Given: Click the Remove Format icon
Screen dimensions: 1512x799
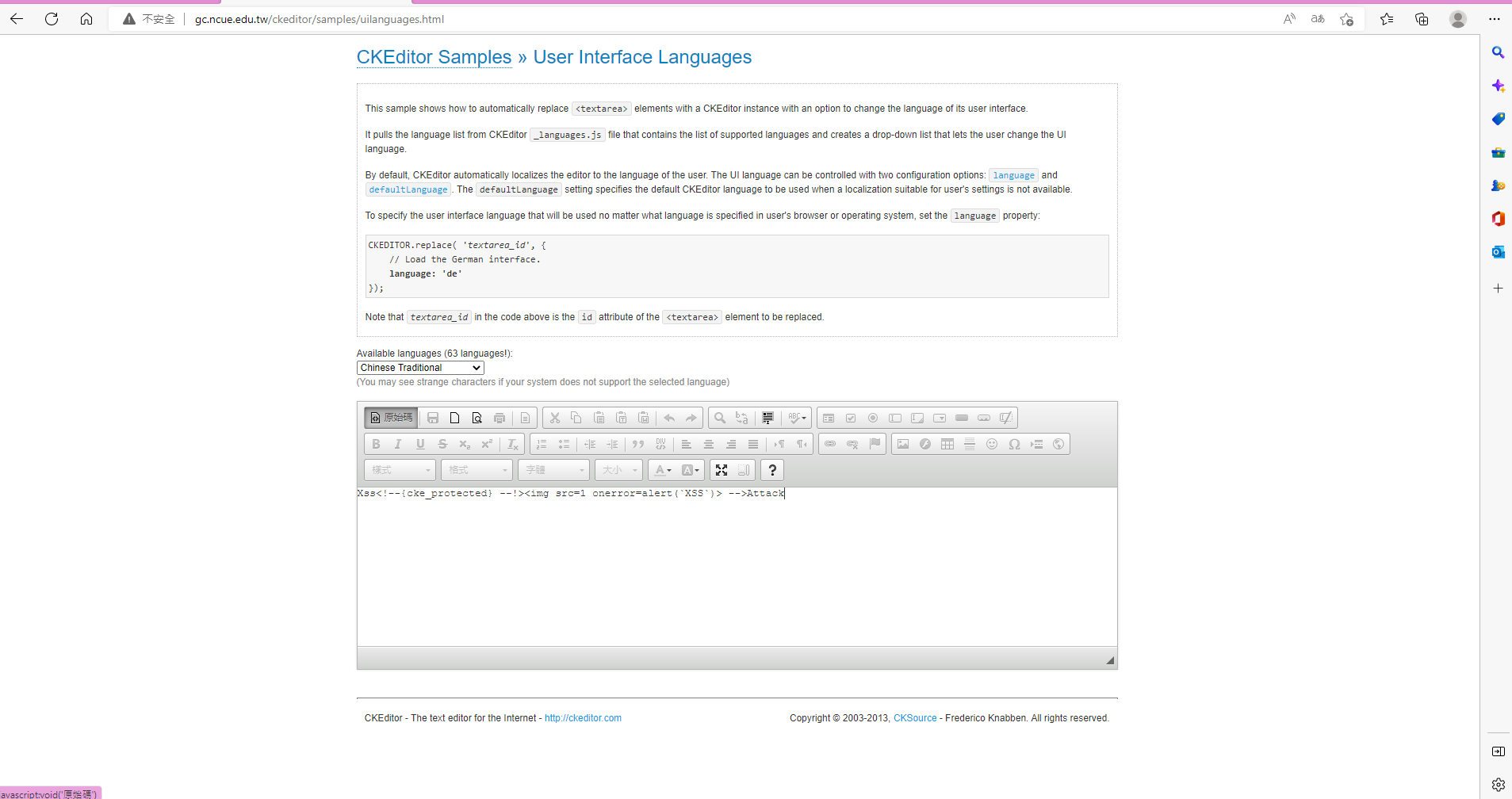Looking at the screenshot, I should point(513,444).
